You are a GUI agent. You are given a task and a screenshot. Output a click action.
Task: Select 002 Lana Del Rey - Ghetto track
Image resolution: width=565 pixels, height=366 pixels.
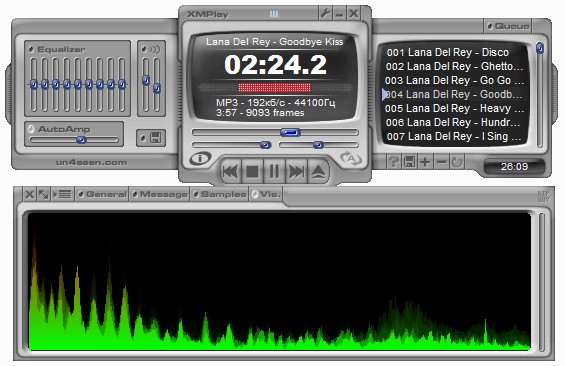click(x=454, y=67)
